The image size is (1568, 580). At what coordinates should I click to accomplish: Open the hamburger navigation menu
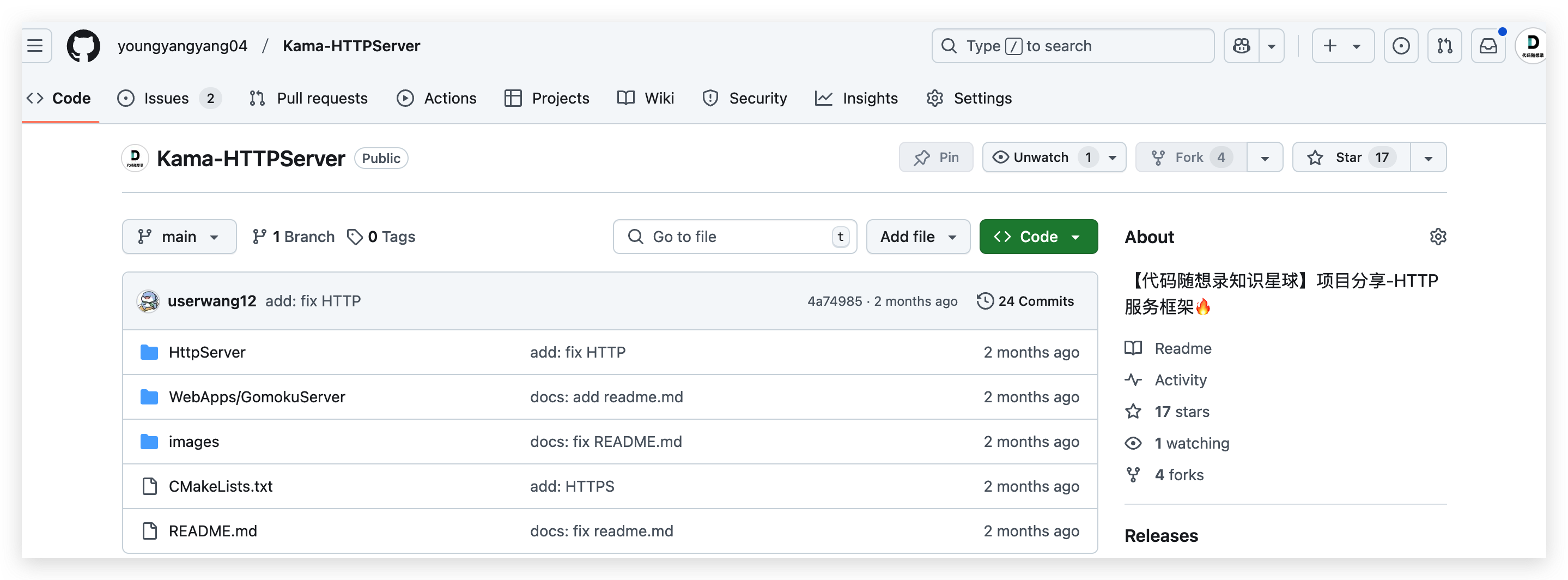tap(35, 46)
